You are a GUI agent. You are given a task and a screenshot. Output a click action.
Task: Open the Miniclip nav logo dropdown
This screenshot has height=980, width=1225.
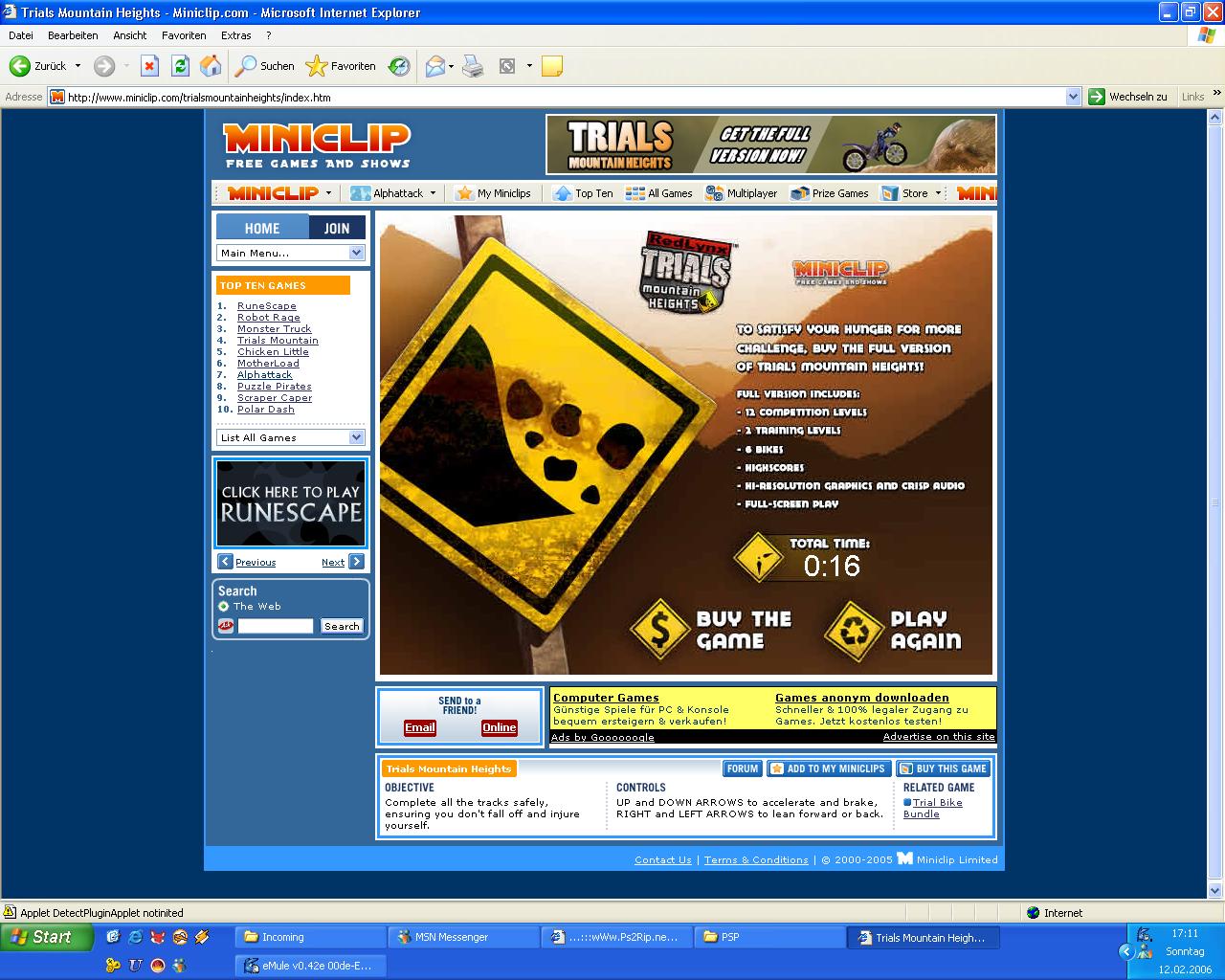click(x=328, y=193)
